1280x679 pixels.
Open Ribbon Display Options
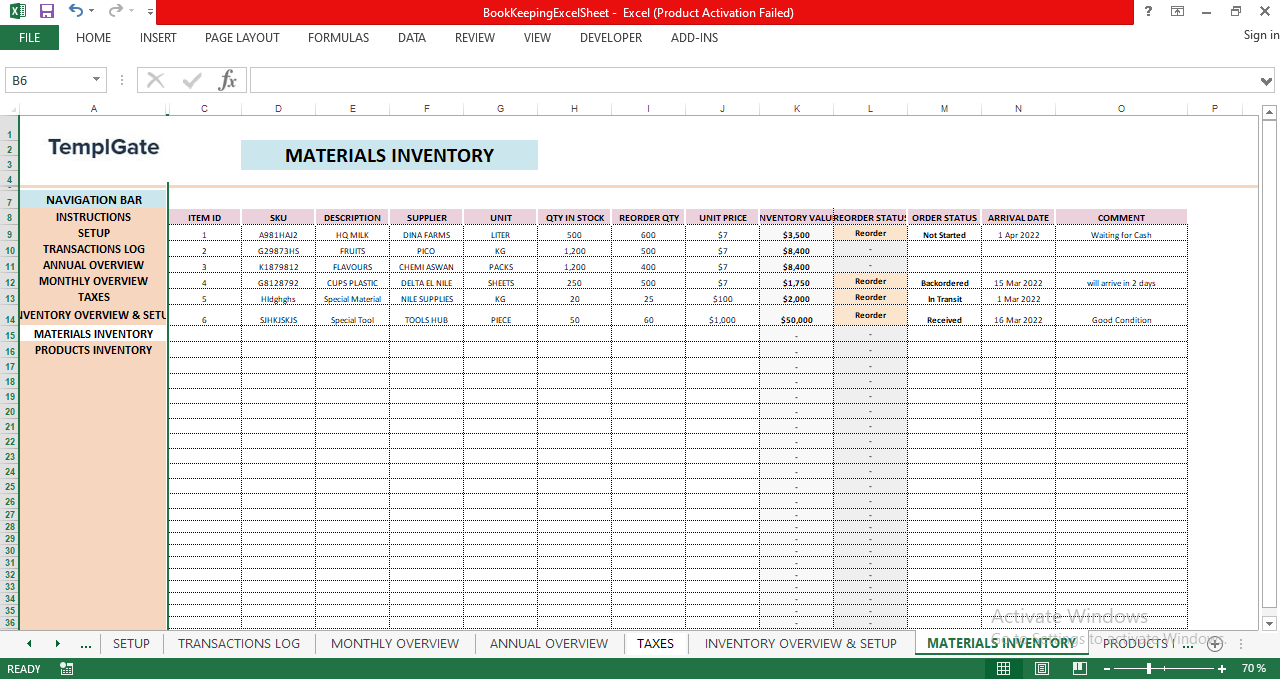[1177, 12]
